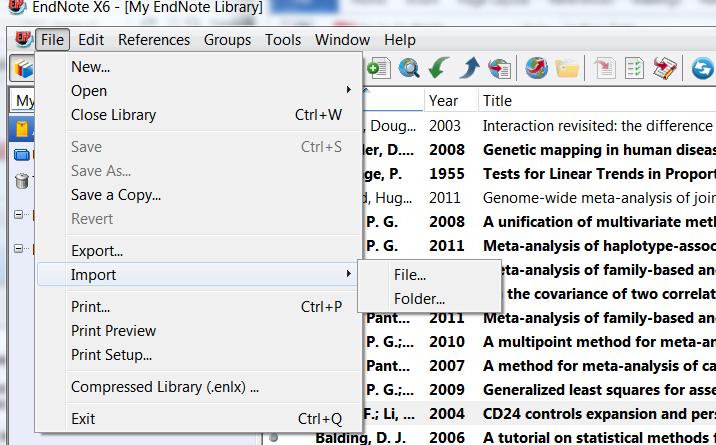Select 'A tutorial on statistical methods' reference
Image resolution: width=716 pixels, height=445 pixels.
[599, 437]
